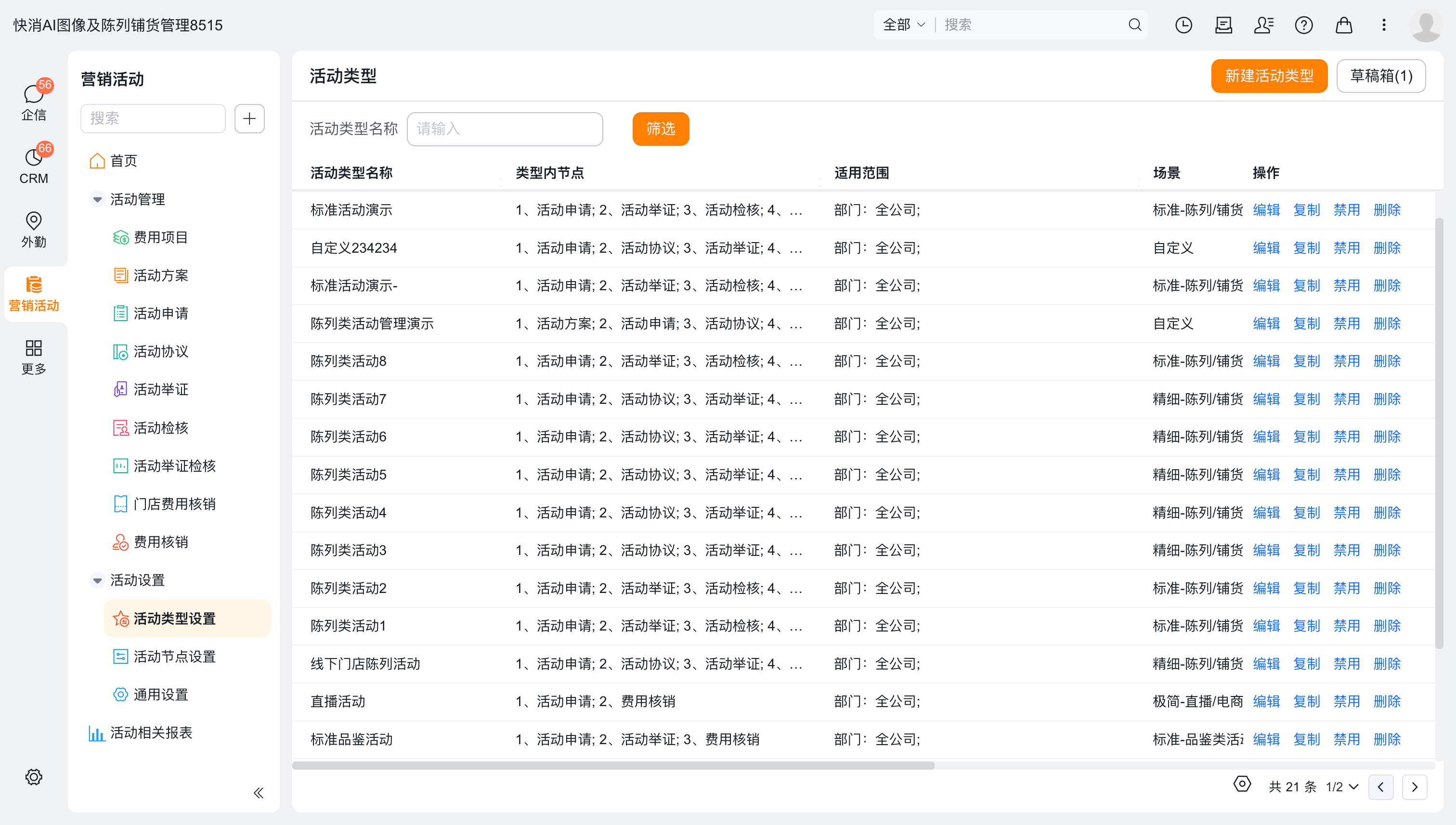1456x825 pixels.
Task: Click the plus button beside sidebar search
Action: point(249,118)
